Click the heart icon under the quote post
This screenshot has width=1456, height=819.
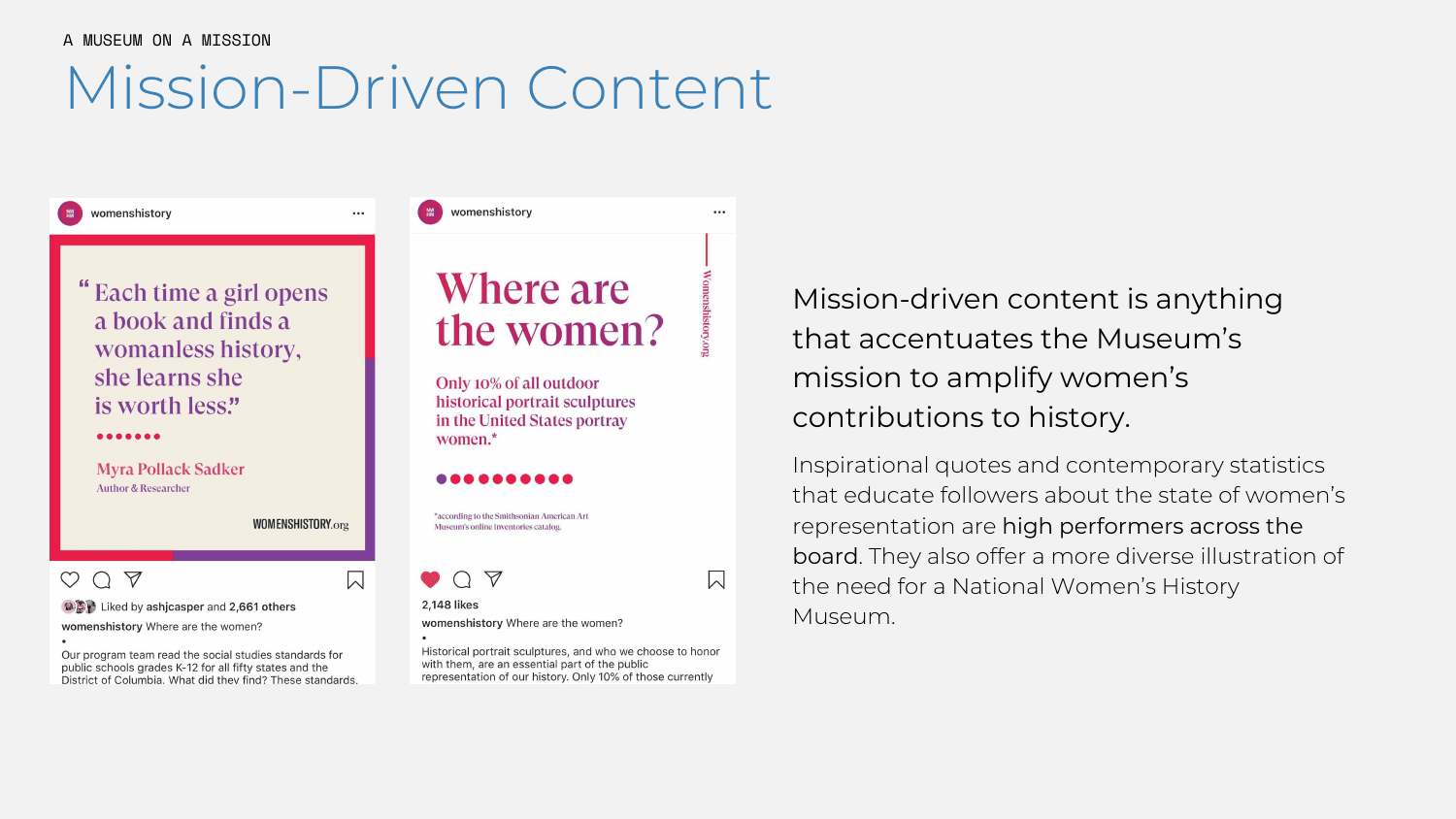[70, 580]
